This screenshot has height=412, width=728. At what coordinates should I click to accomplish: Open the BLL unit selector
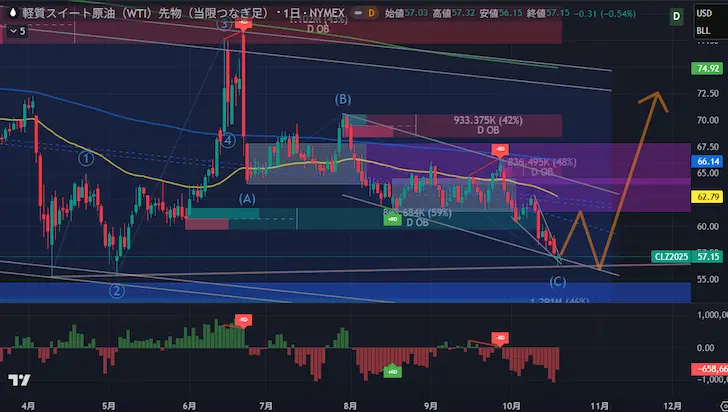point(704,32)
